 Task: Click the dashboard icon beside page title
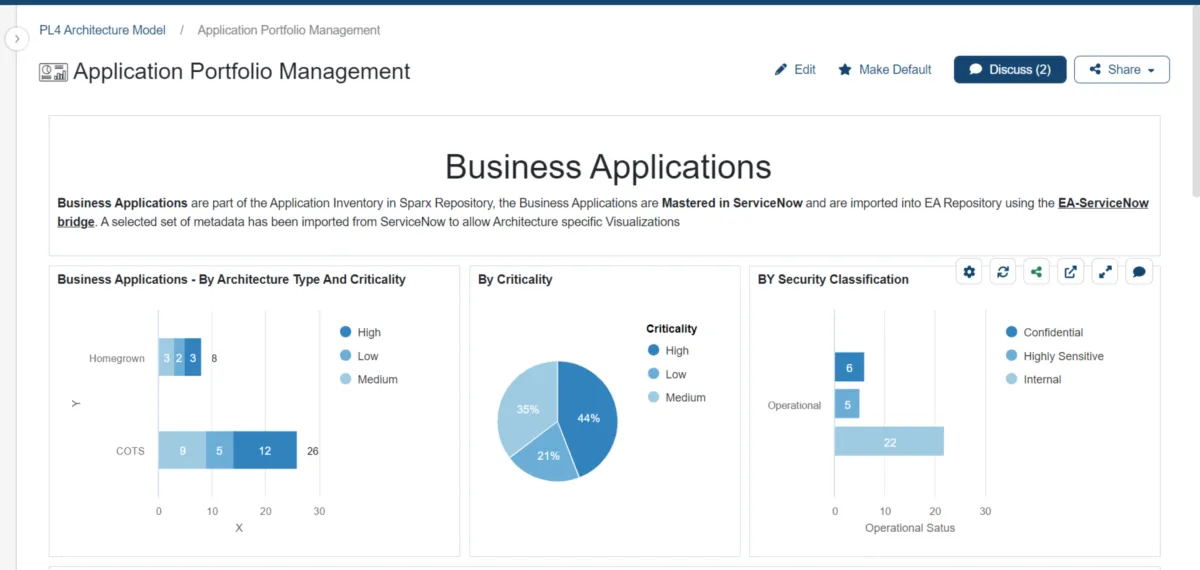tap(53, 72)
